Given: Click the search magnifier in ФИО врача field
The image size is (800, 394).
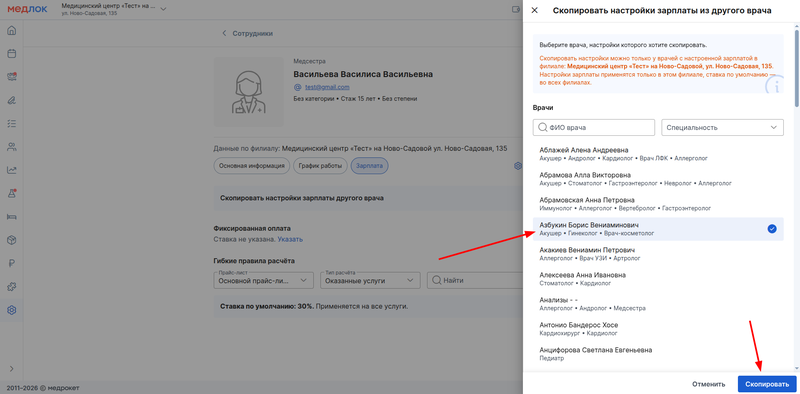Looking at the screenshot, I should tap(542, 128).
